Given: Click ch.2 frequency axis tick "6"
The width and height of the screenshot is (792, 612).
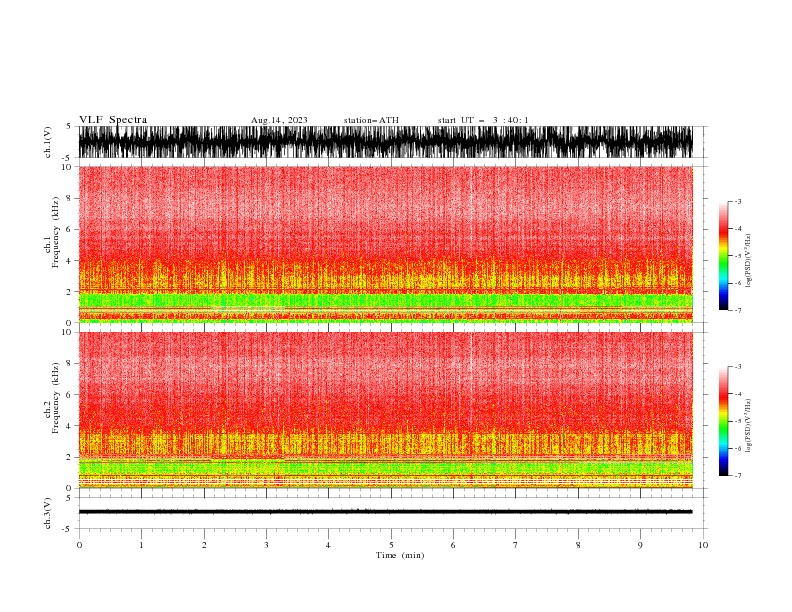Looking at the screenshot, I should tap(69, 394).
